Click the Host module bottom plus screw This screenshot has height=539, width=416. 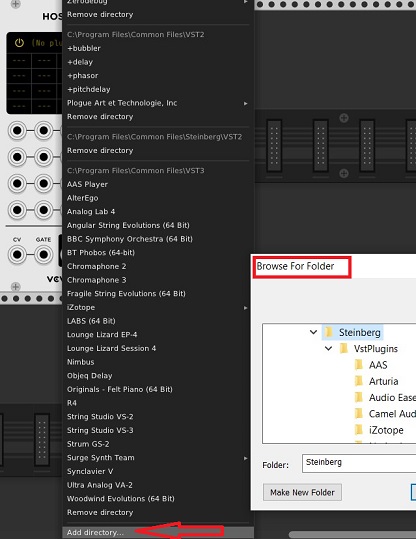point(15,286)
